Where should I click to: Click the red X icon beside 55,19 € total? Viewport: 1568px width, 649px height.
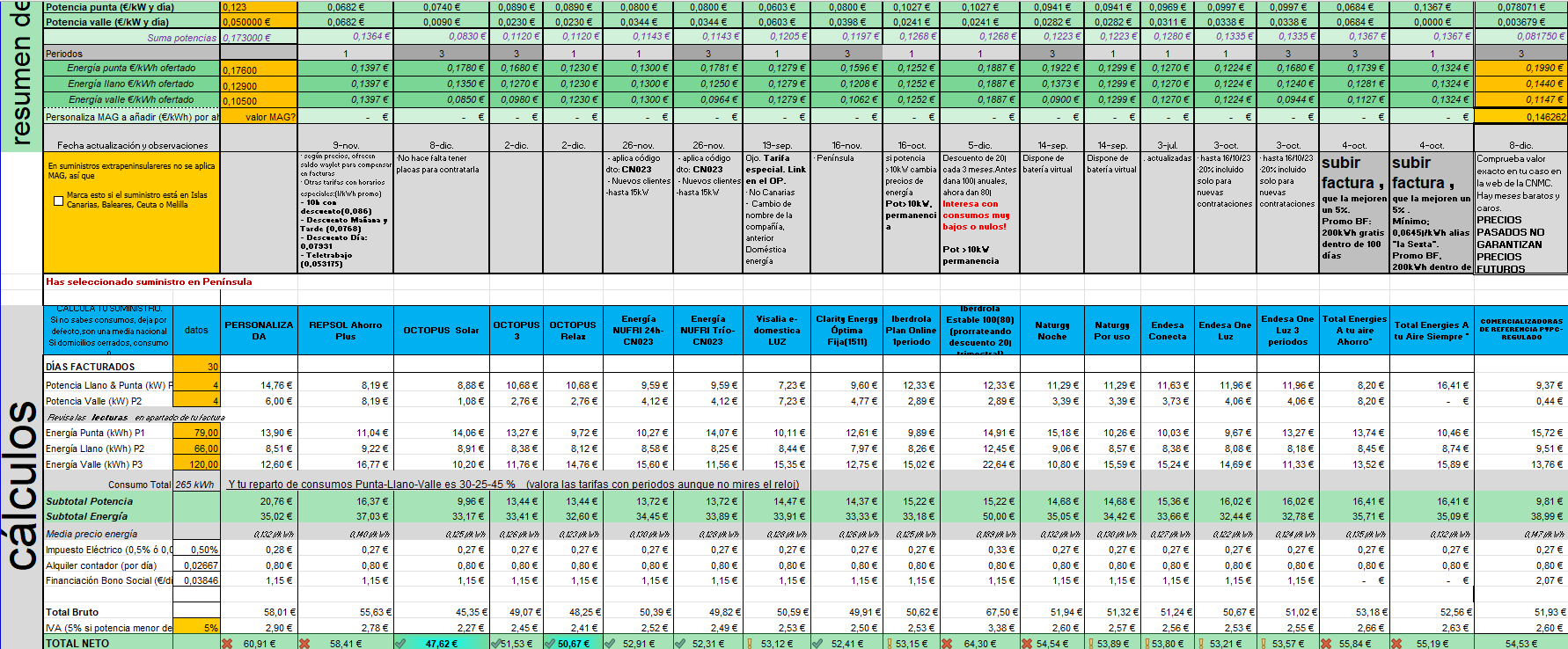click(1396, 643)
